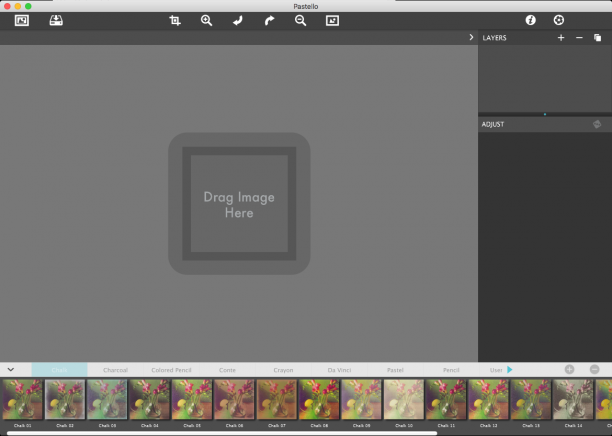This screenshot has height=436, width=612.
Task: Open the support lifebuoy icon
Action: pos(559,20)
